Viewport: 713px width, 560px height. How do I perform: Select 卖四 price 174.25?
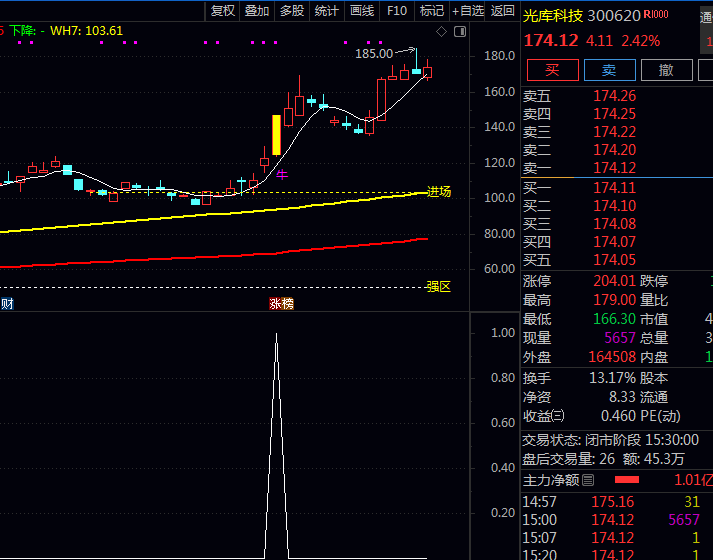614,114
